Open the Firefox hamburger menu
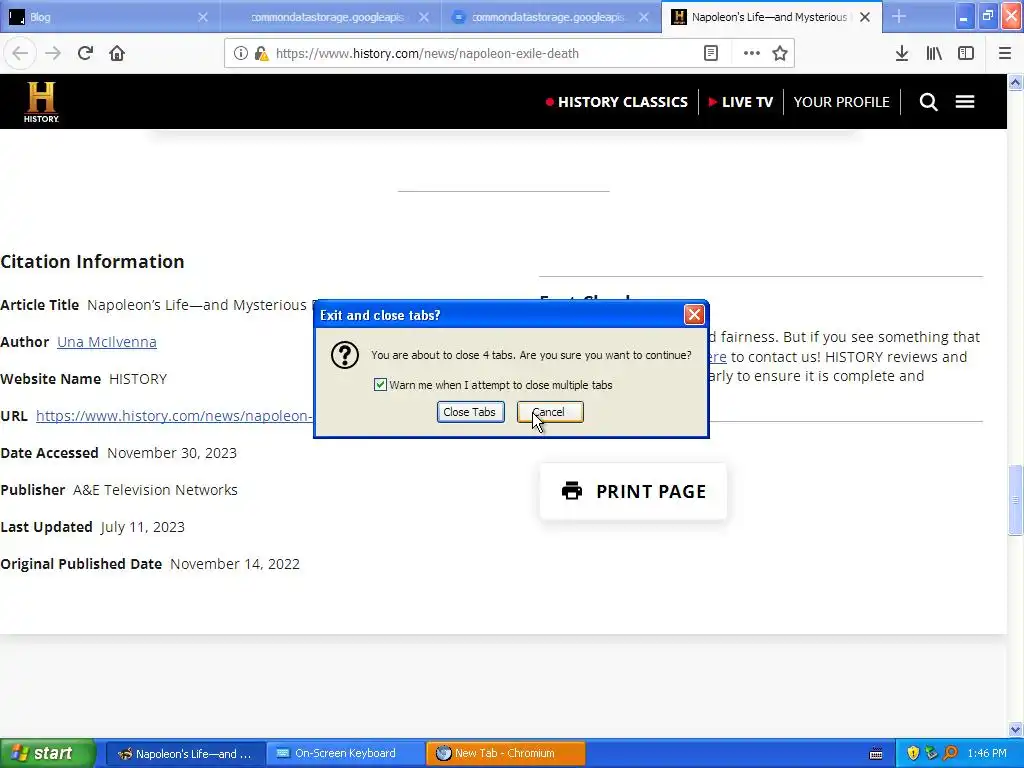Viewport: 1024px width, 768px height. (x=1005, y=54)
